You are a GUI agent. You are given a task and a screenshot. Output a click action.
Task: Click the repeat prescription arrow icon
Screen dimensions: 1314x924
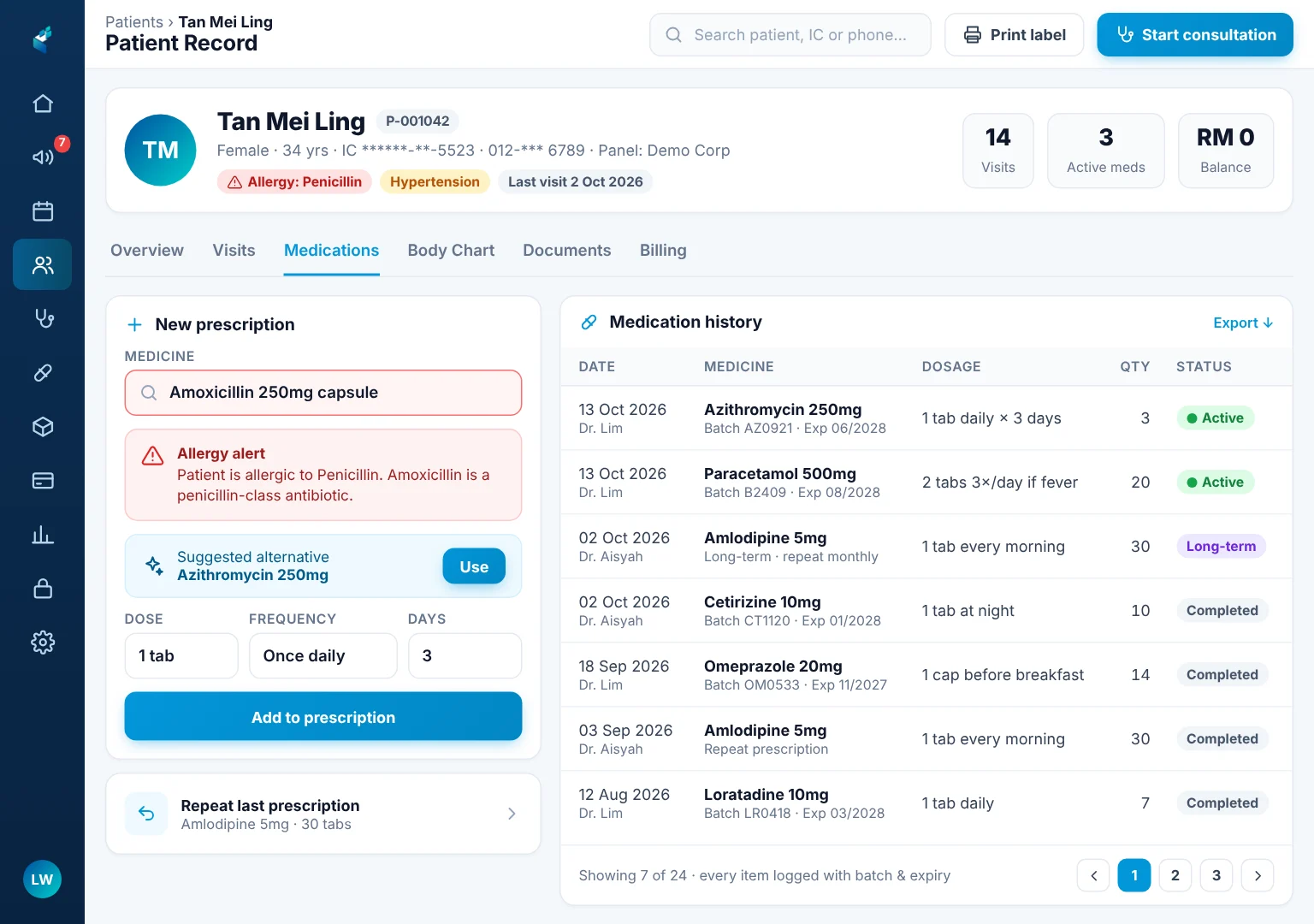pyautogui.click(x=146, y=814)
